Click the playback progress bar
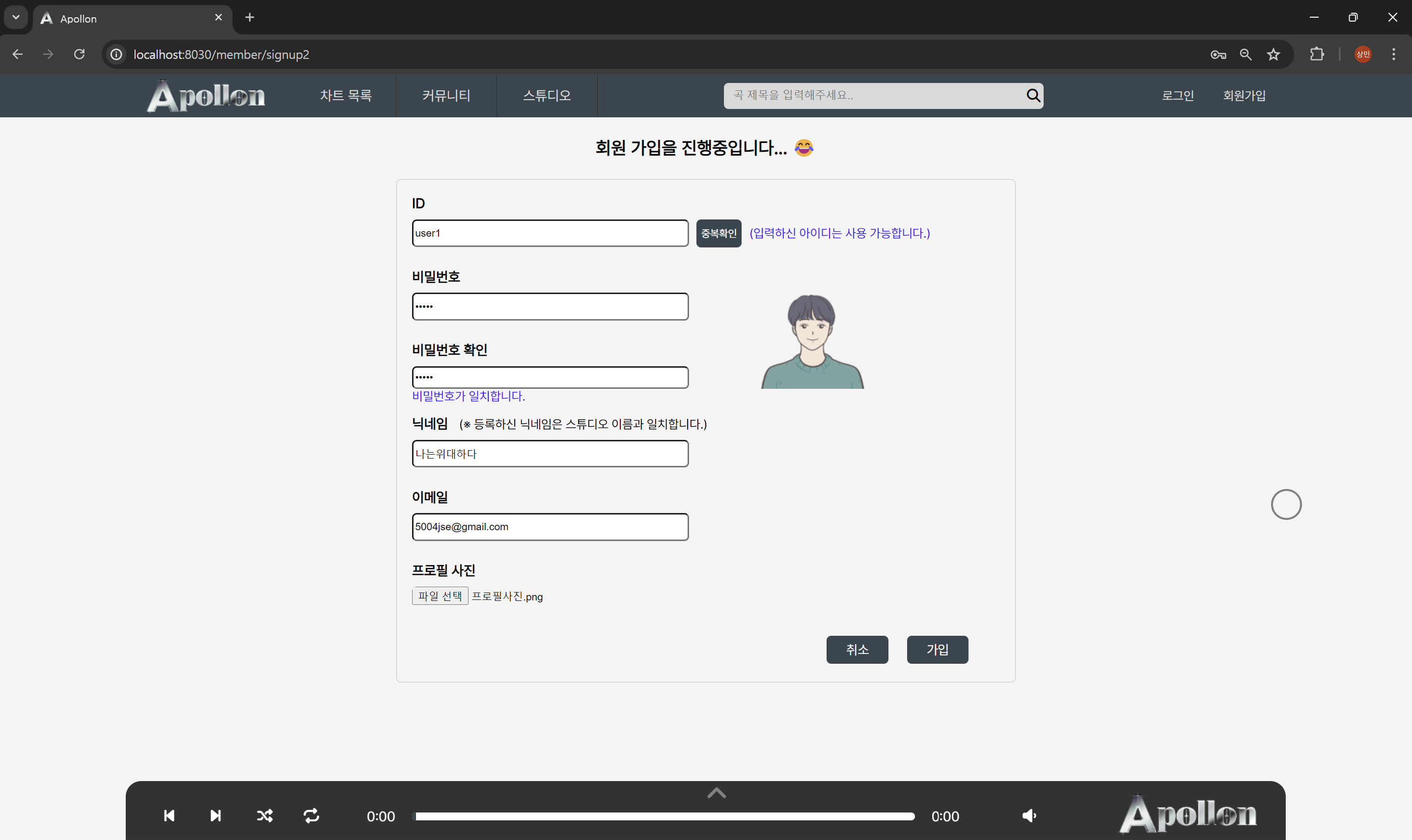 click(x=664, y=816)
